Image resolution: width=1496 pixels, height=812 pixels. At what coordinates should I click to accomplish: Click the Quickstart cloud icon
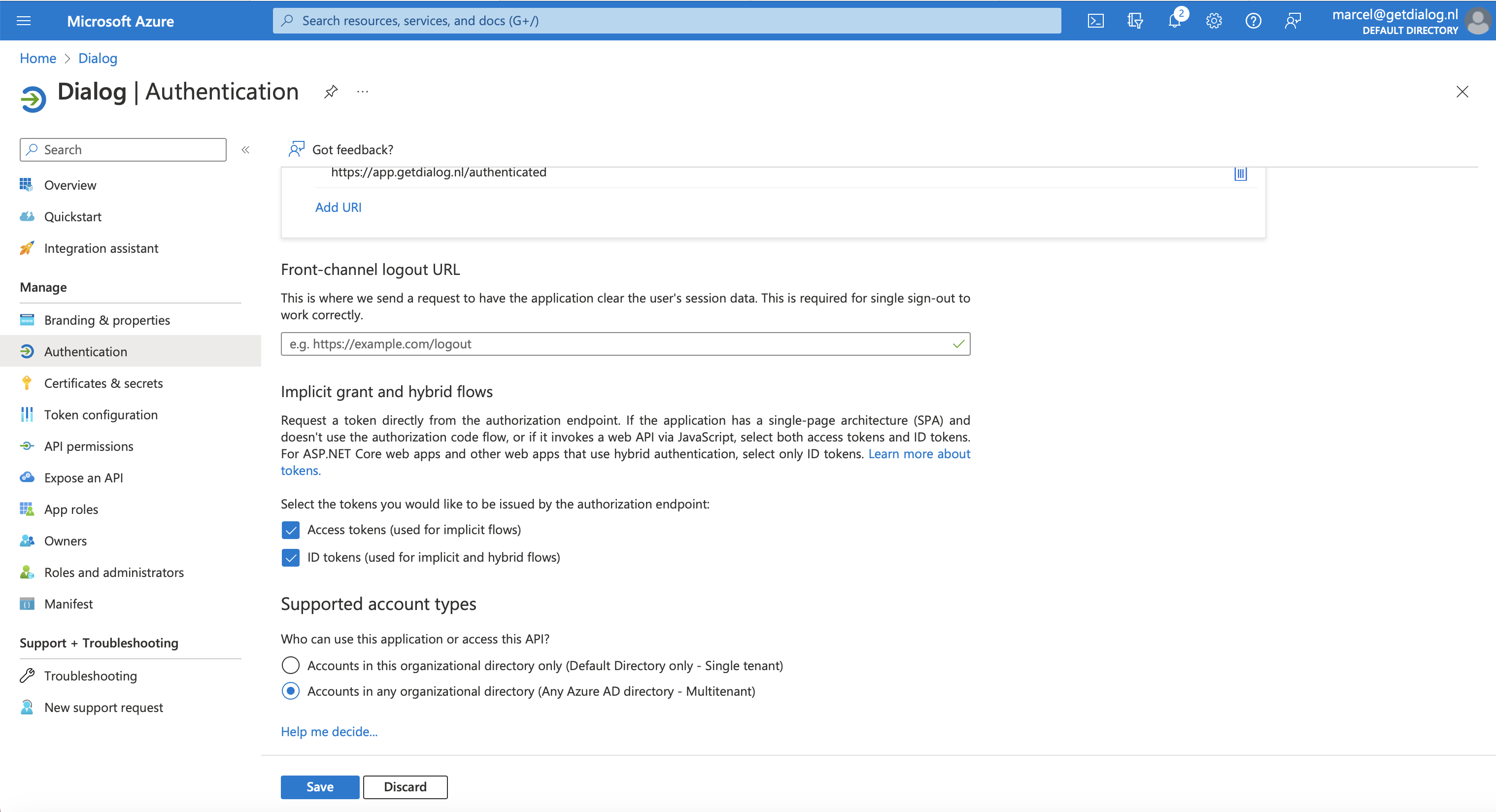click(27, 216)
